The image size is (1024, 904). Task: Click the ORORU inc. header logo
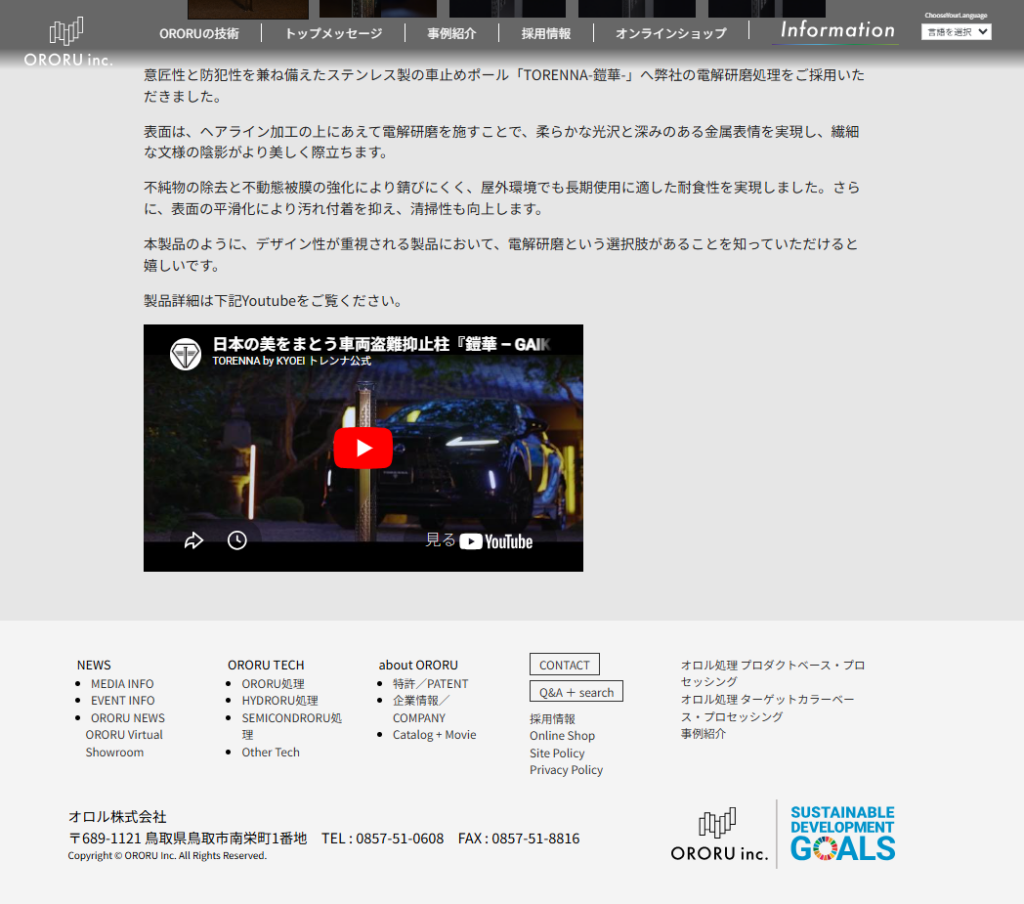tap(68, 42)
